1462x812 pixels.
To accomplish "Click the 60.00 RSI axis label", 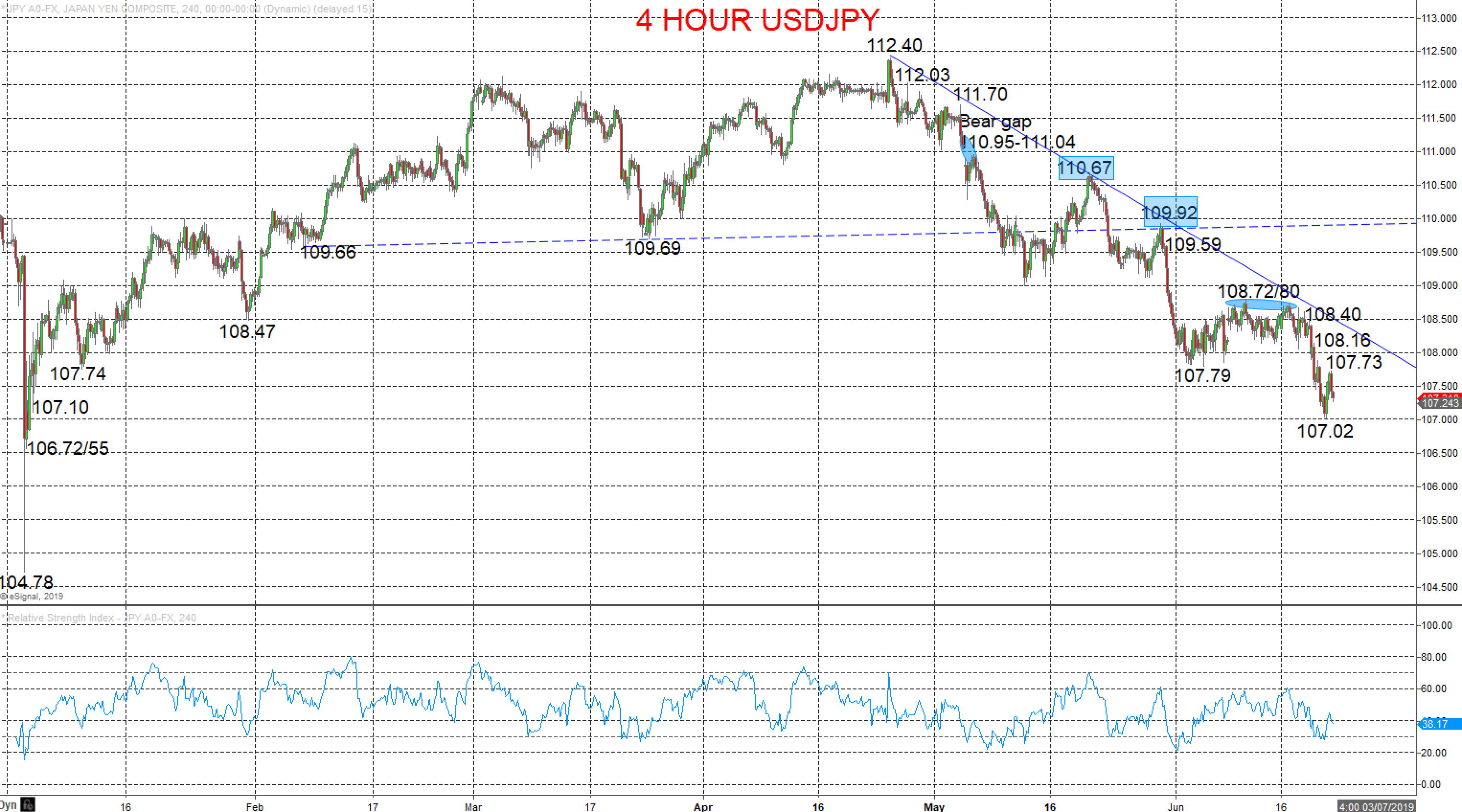I will pos(1433,689).
